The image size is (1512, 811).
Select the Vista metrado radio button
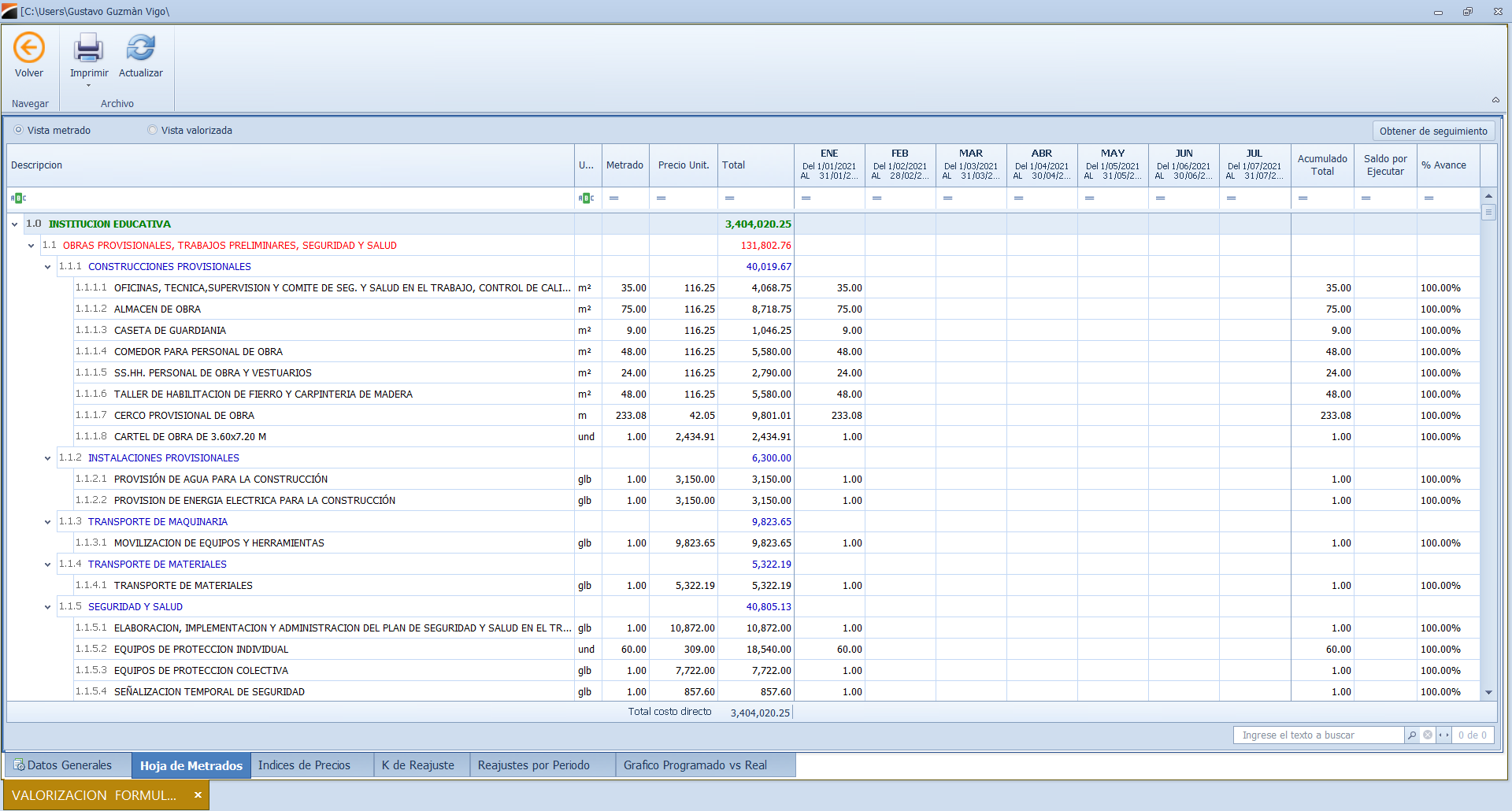click(x=19, y=131)
